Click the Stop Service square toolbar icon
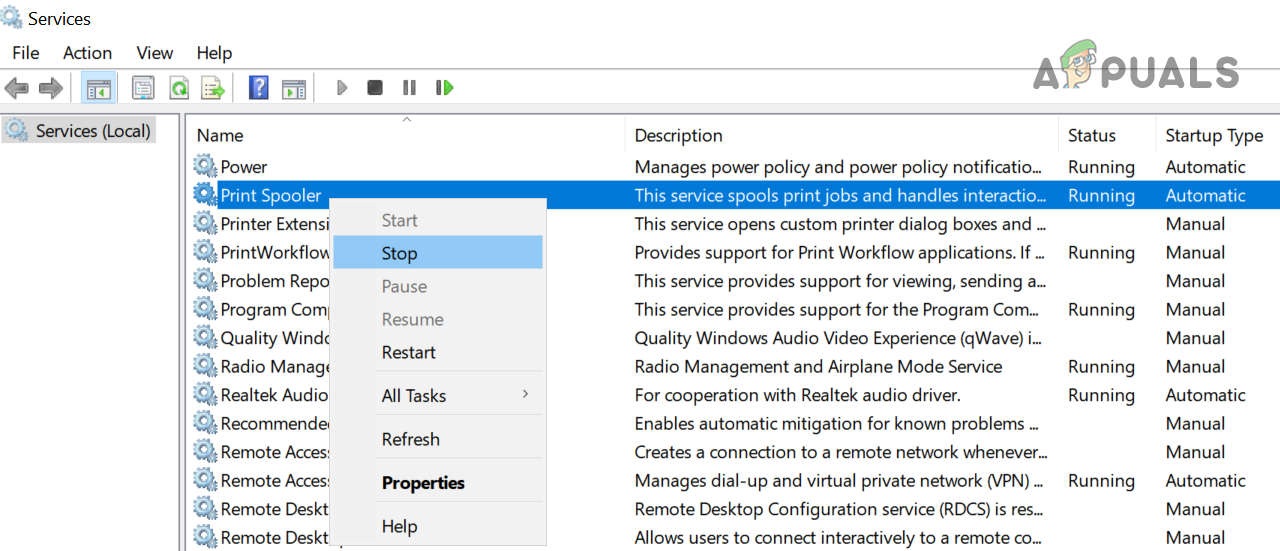This screenshot has width=1280, height=551. point(375,88)
